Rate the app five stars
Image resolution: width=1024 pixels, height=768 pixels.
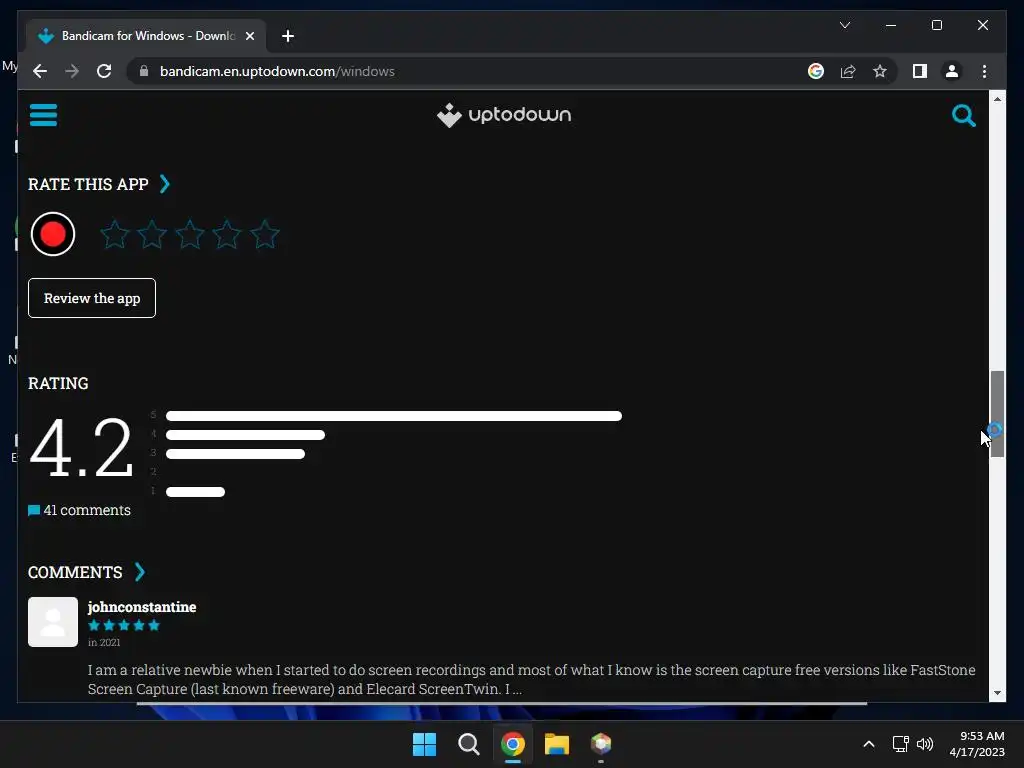265,234
